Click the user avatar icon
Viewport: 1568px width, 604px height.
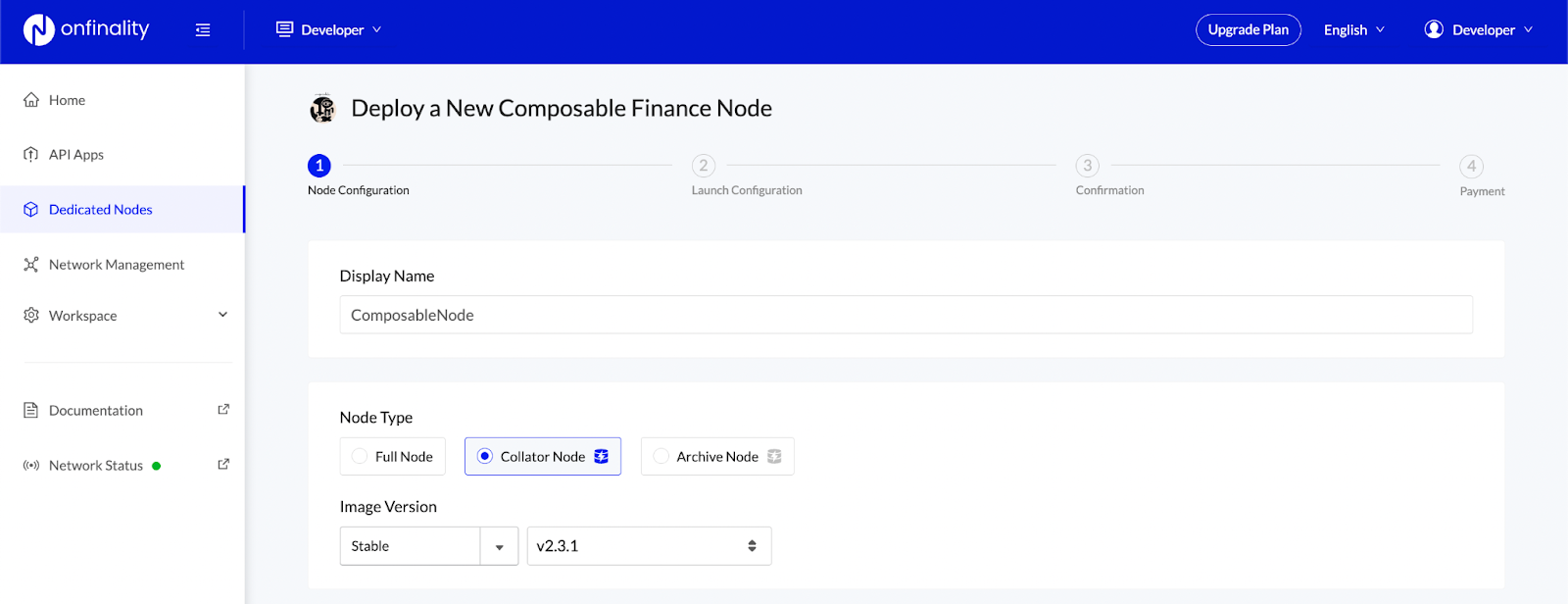tap(1434, 29)
